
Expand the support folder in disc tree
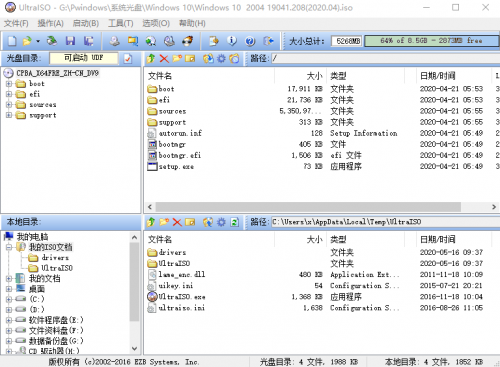pyautogui.click(x=9, y=115)
